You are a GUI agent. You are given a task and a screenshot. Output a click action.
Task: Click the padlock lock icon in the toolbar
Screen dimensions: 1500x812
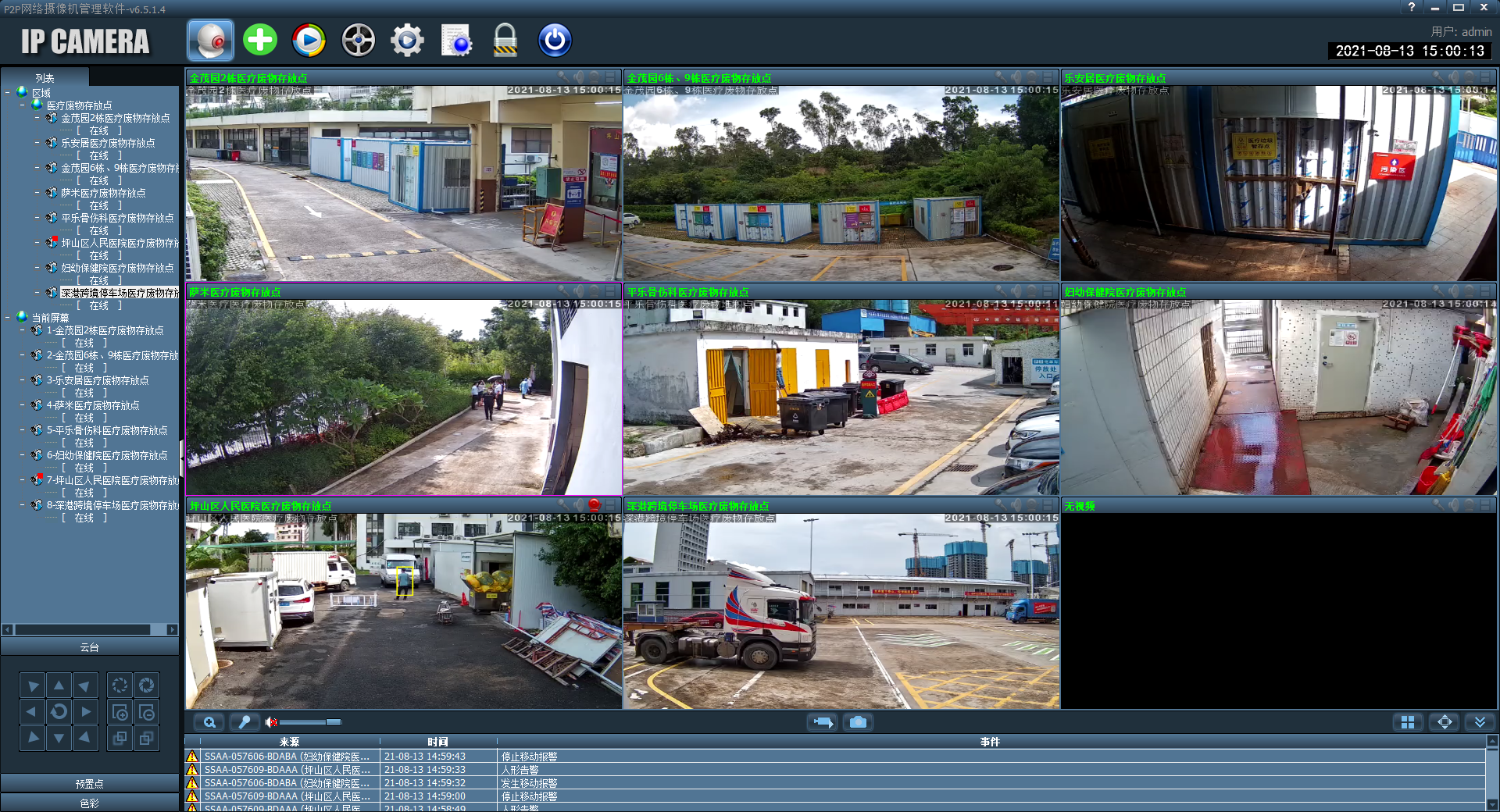point(505,41)
